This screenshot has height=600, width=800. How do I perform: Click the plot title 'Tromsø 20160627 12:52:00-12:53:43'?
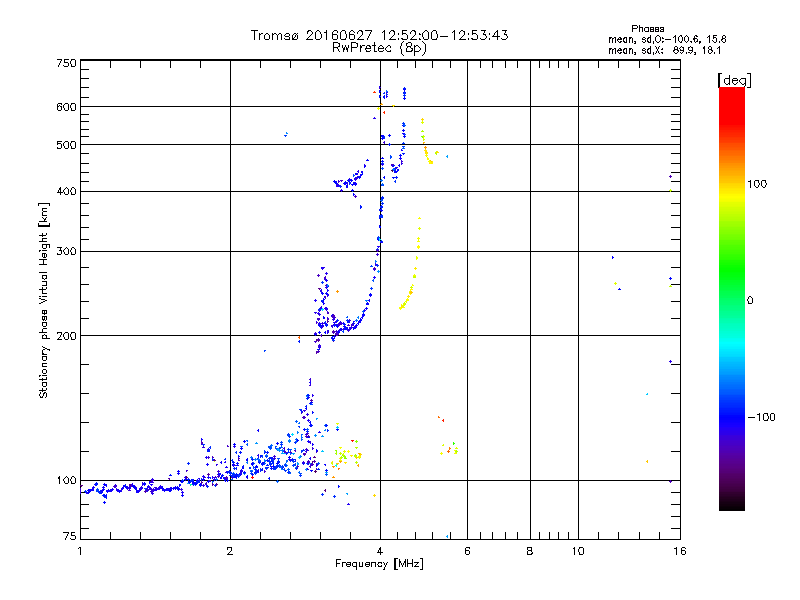(x=379, y=35)
